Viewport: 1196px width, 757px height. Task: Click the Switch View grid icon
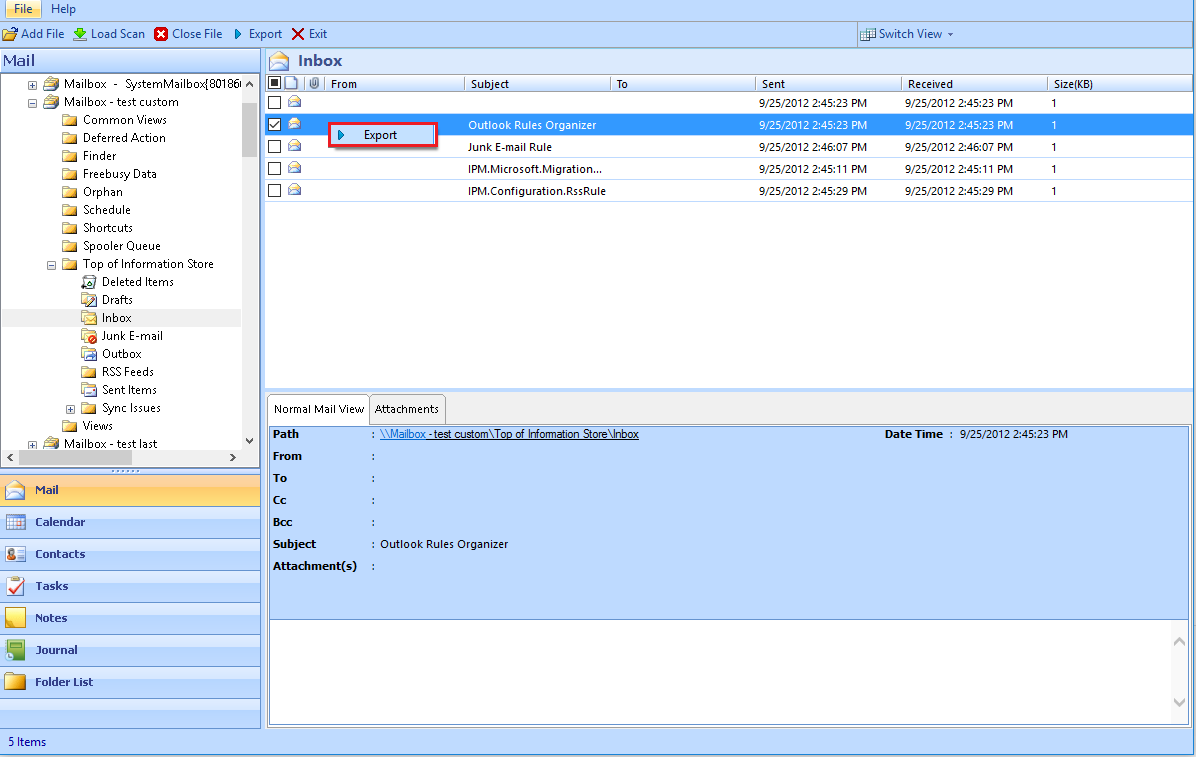pos(868,34)
